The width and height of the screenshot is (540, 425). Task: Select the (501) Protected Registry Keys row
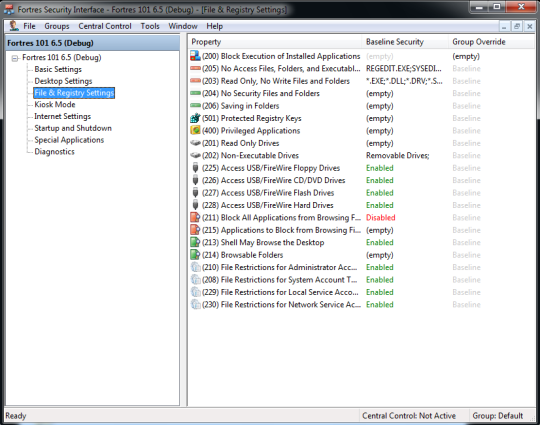click(361, 118)
